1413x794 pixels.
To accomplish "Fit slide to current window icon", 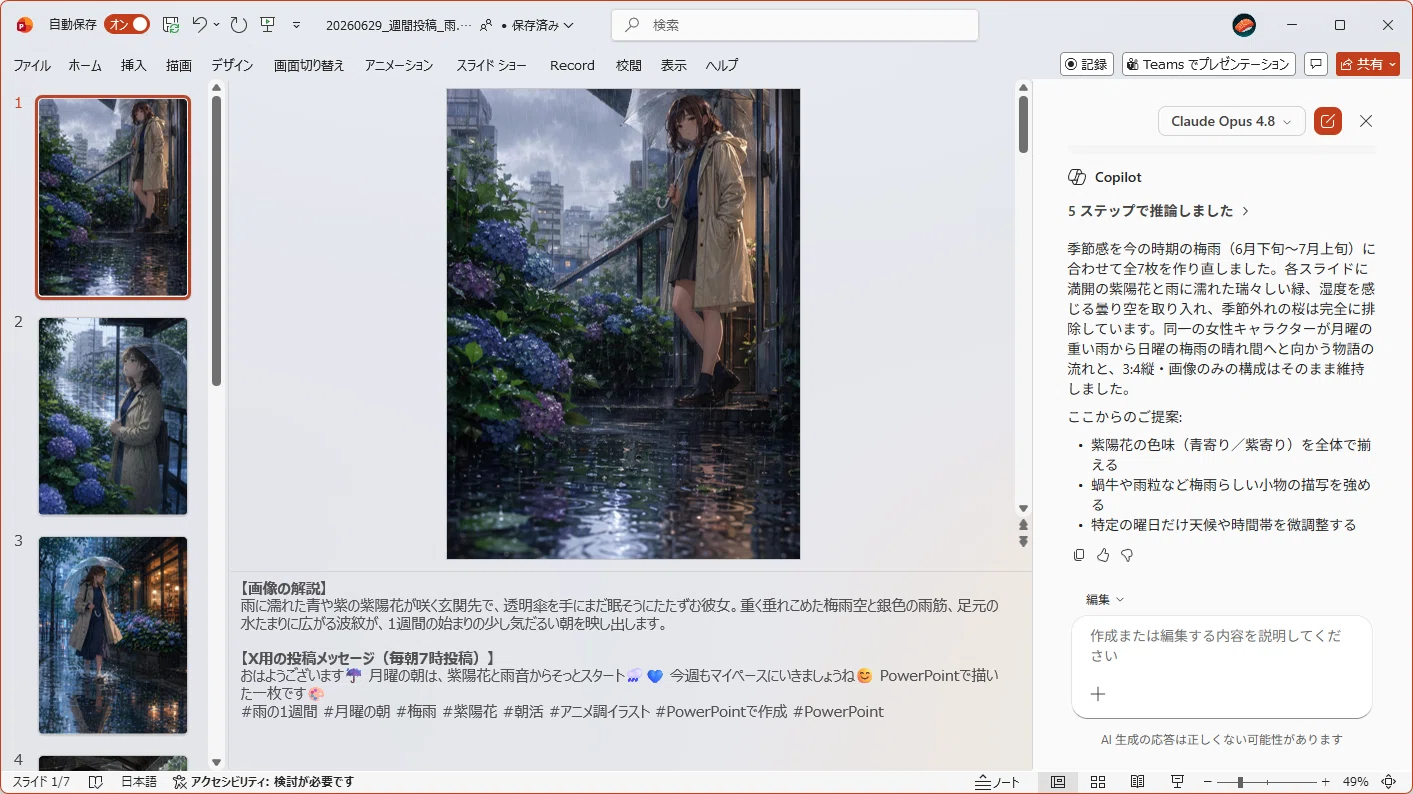I will 1389,782.
